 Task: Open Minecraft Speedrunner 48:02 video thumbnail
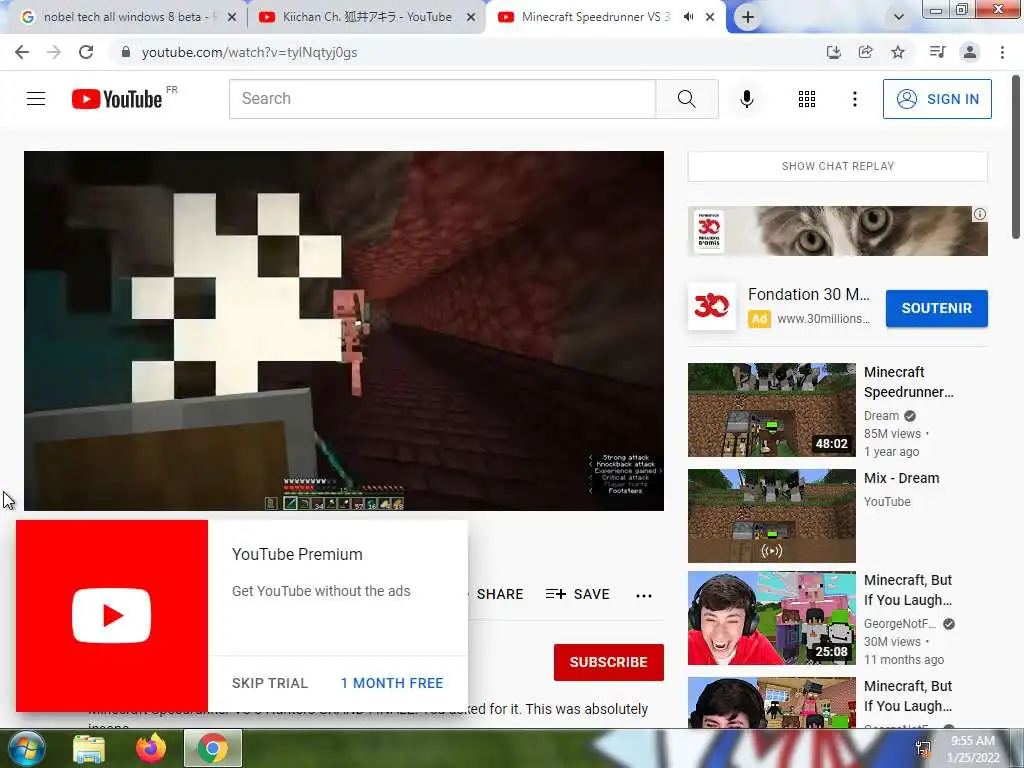point(771,409)
